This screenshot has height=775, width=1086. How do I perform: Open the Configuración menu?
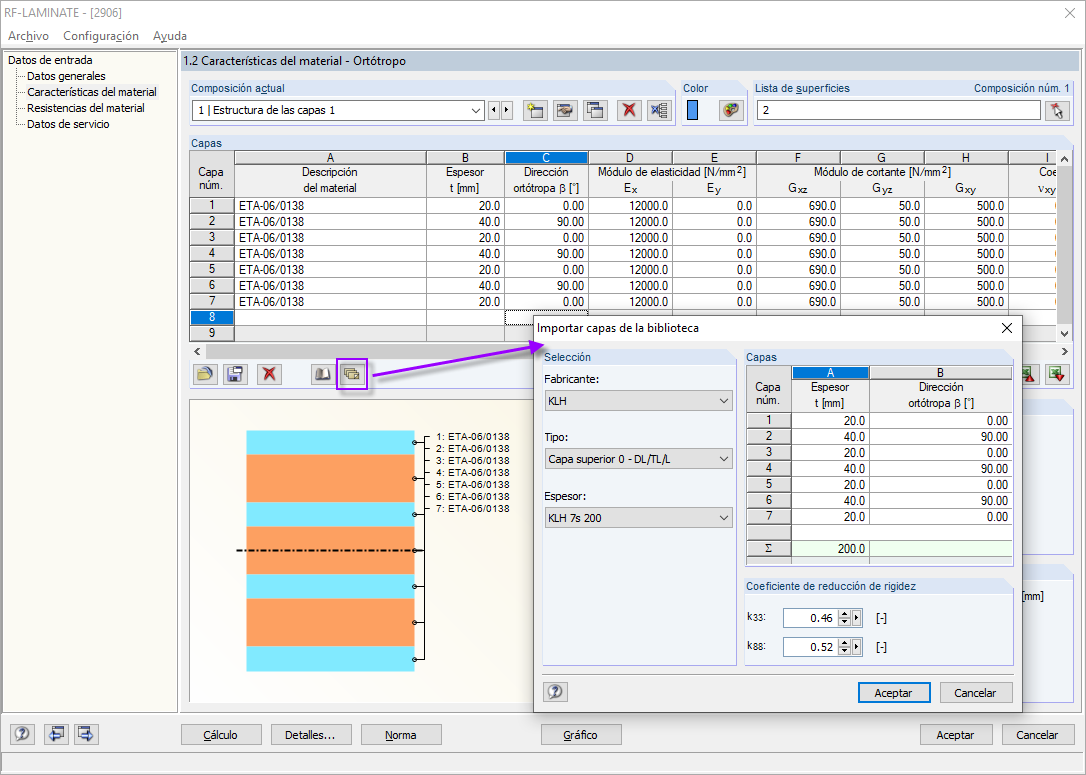pyautogui.click(x=101, y=35)
